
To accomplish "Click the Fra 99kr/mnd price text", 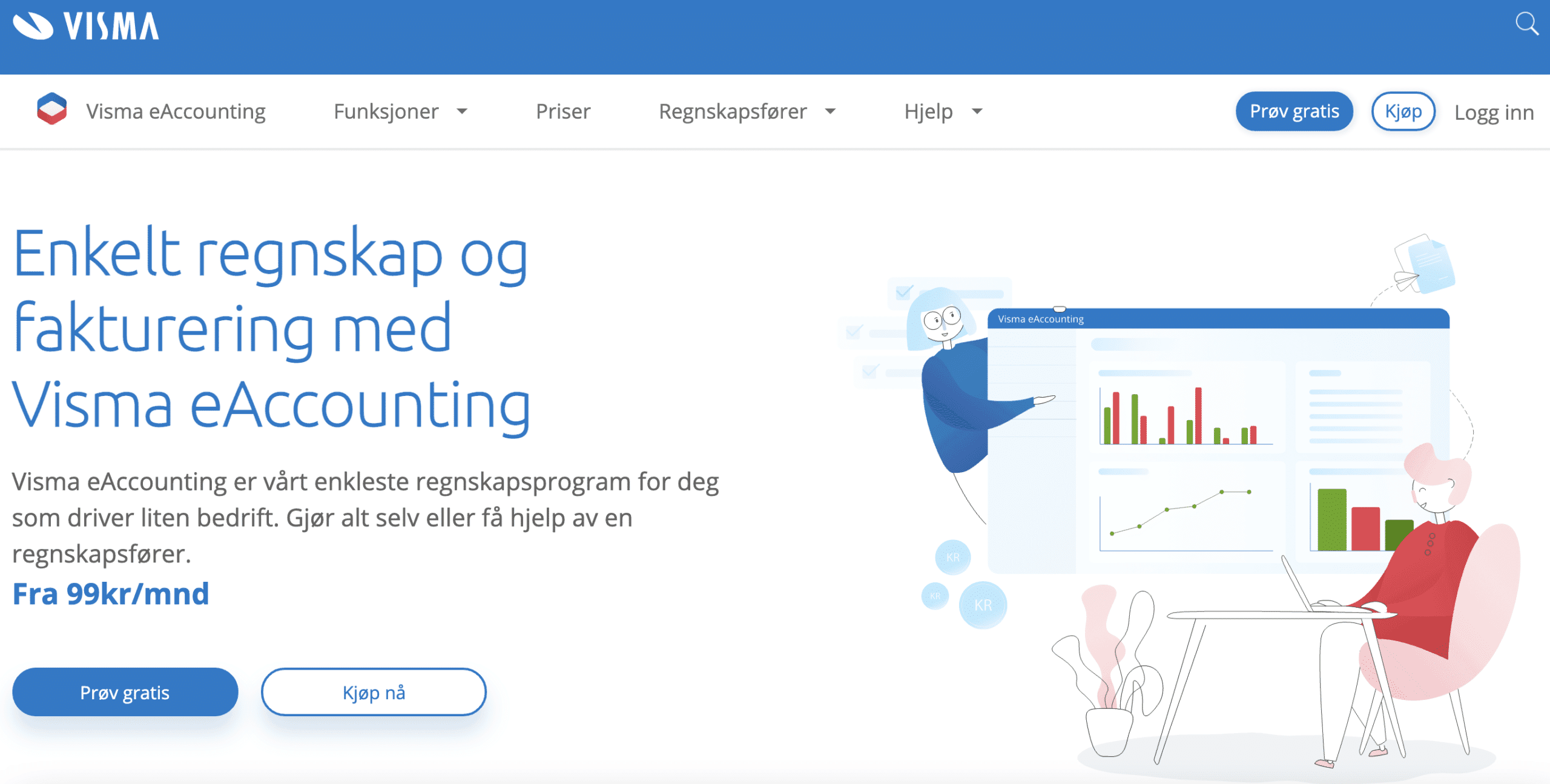I will 111,593.
